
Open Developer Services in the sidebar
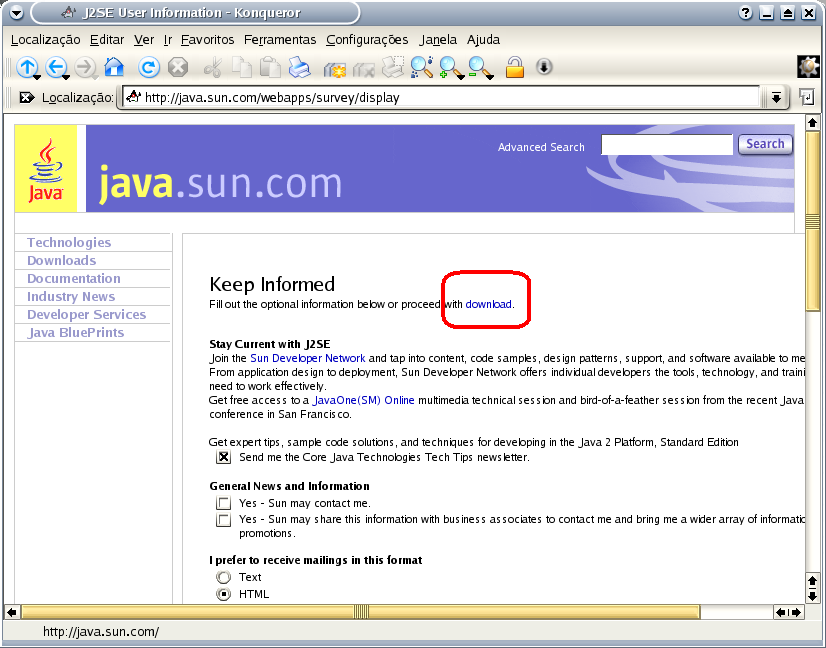86,315
